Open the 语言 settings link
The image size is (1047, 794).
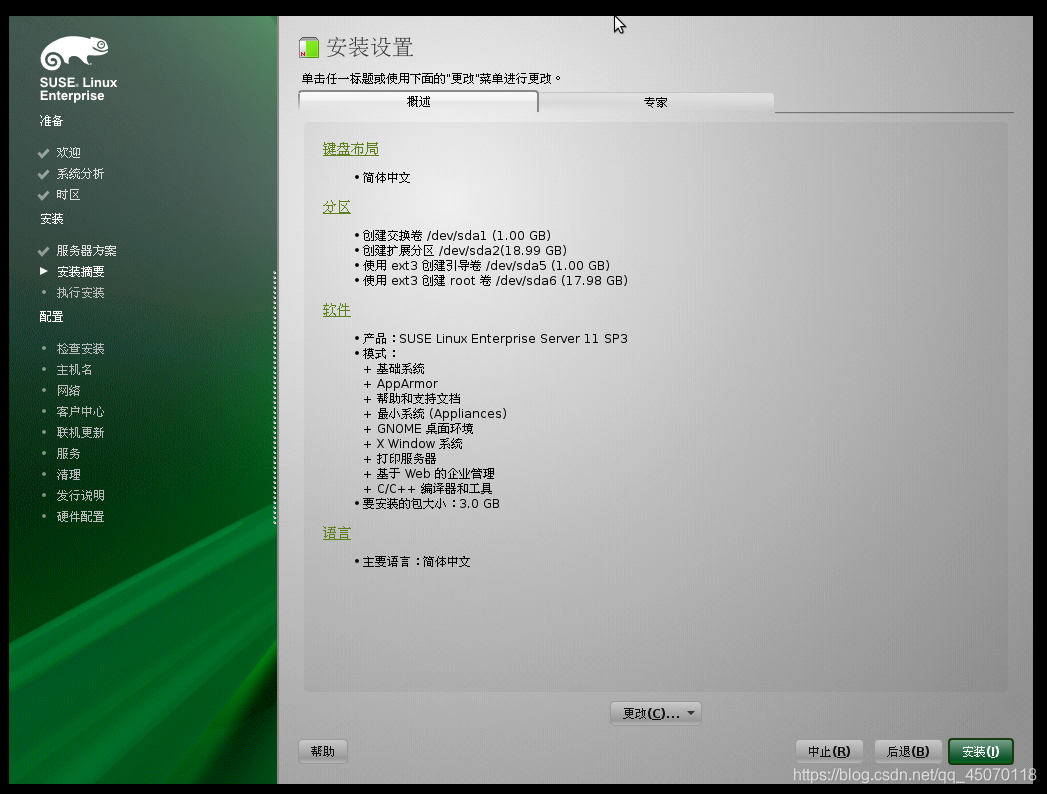[337, 533]
